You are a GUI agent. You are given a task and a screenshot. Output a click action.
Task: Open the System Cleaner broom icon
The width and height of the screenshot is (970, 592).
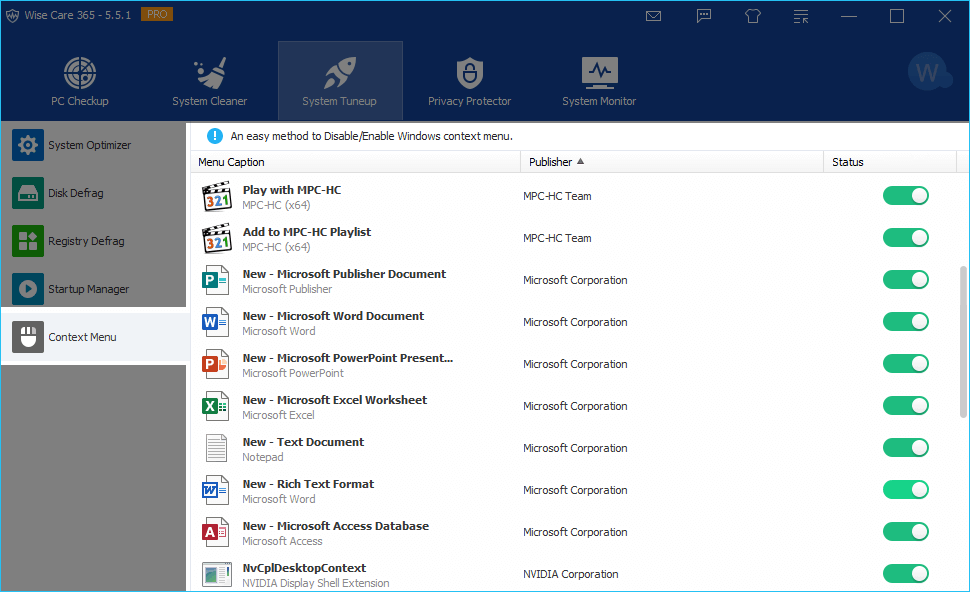(x=210, y=73)
